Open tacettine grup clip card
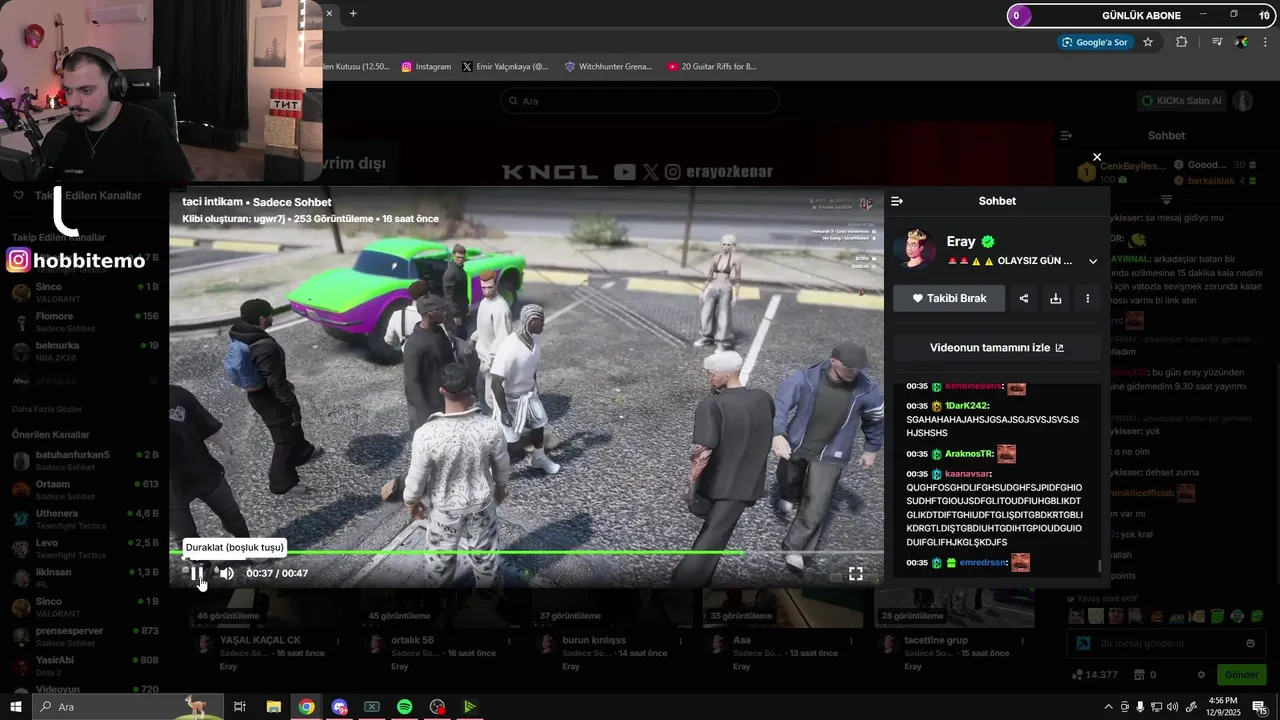The width and height of the screenshot is (1280, 720). tap(936, 640)
